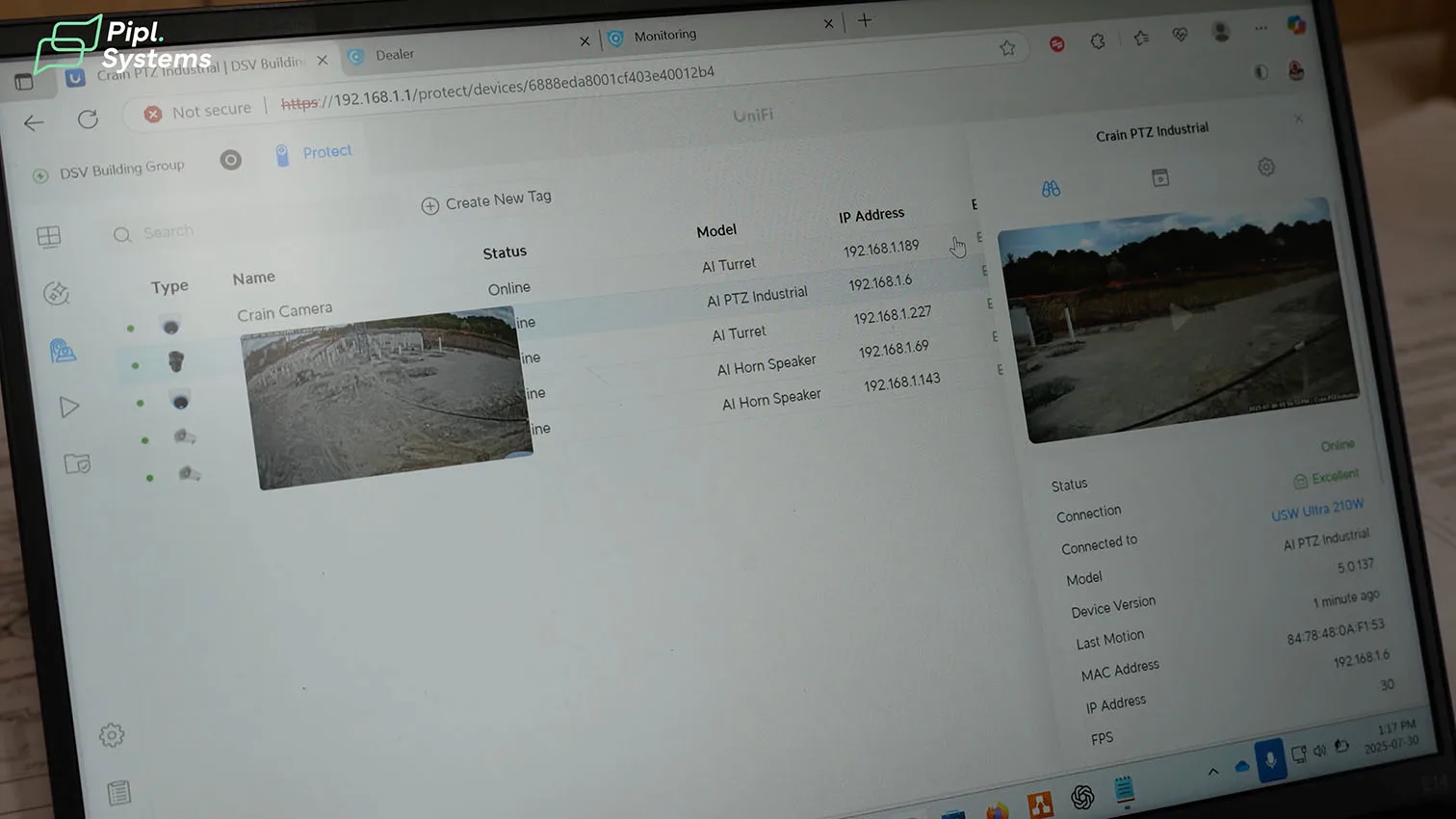This screenshot has height=819, width=1456.
Task: Open the Playback triangle icon in sidebar
Action: click(69, 407)
